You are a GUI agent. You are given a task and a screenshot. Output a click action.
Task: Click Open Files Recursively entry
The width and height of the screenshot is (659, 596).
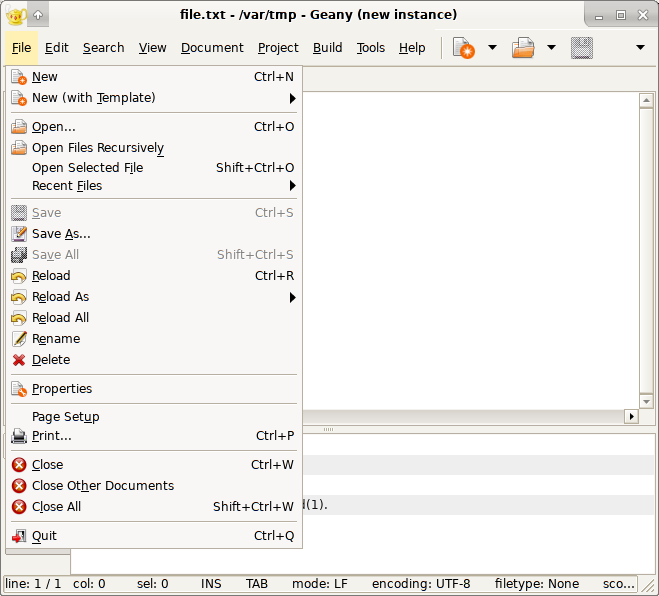97,148
